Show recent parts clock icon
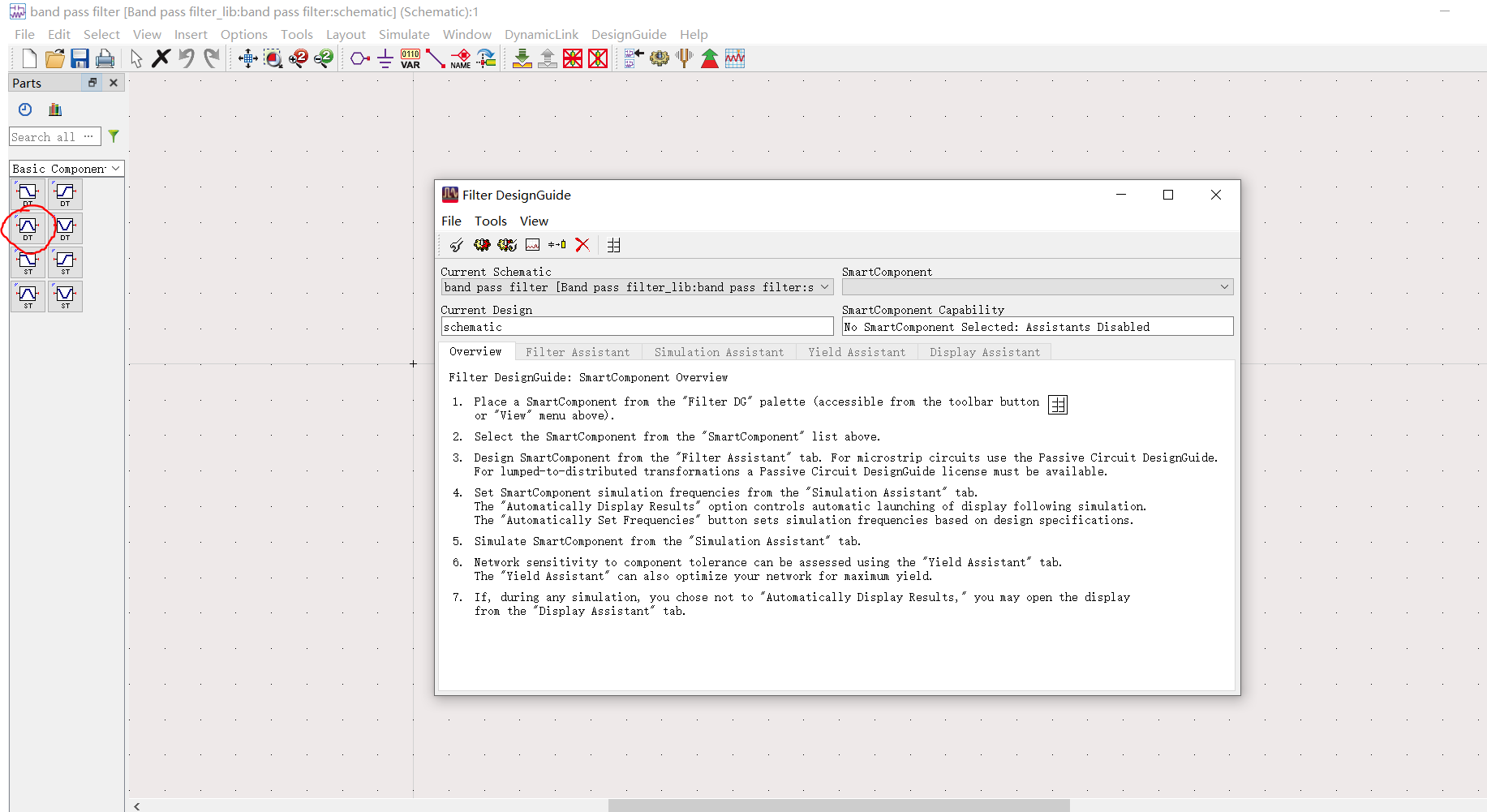The width and height of the screenshot is (1487, 812). [x=25, y=110]
